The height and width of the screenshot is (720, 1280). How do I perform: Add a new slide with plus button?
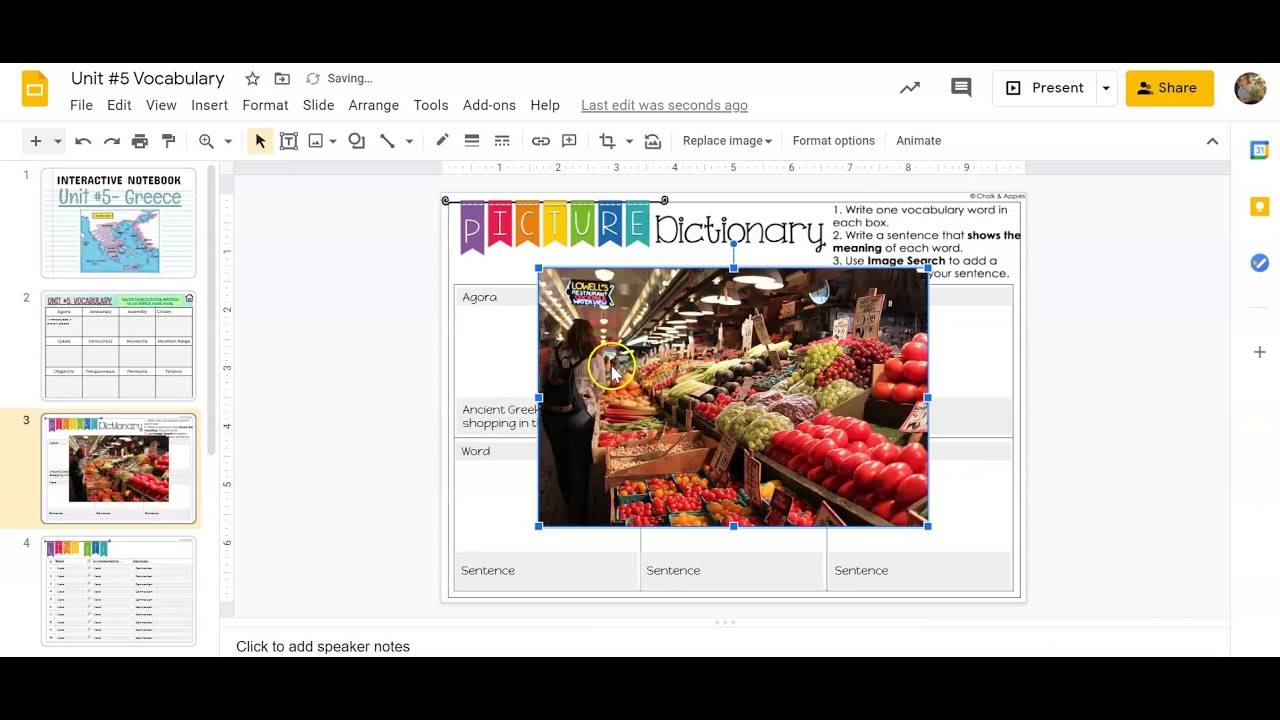tap(35, 141)
